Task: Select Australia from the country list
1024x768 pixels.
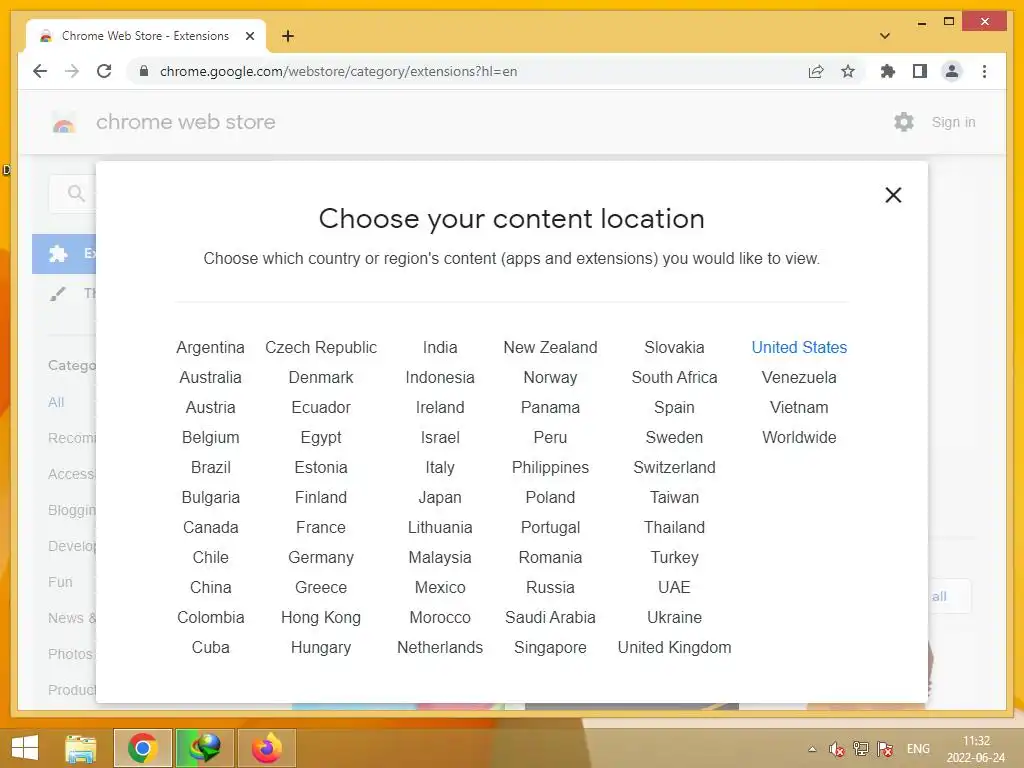Action: [x=210, y=377]
